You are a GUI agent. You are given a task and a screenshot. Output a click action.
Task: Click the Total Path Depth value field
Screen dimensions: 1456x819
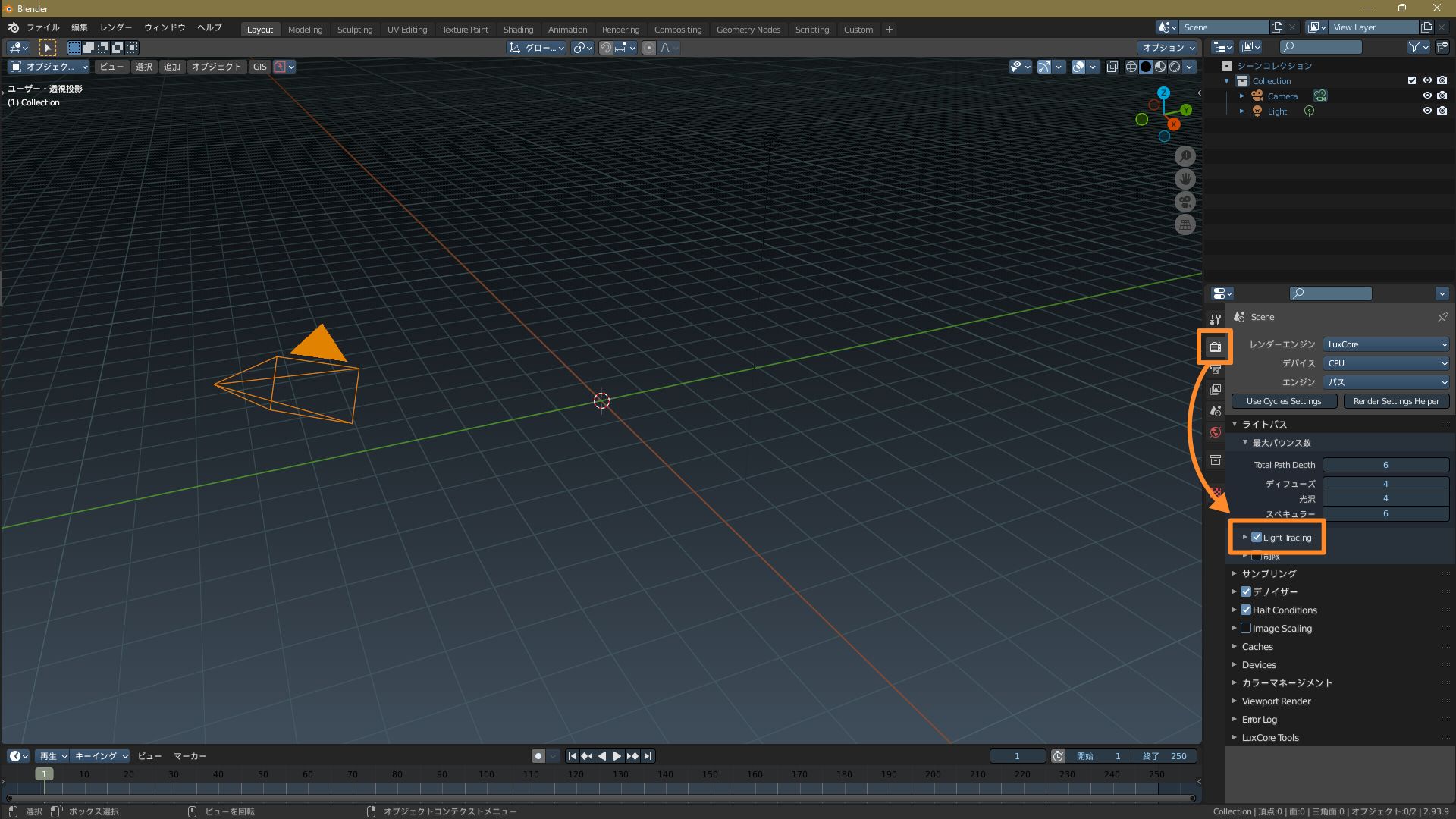click(1385, 465)
